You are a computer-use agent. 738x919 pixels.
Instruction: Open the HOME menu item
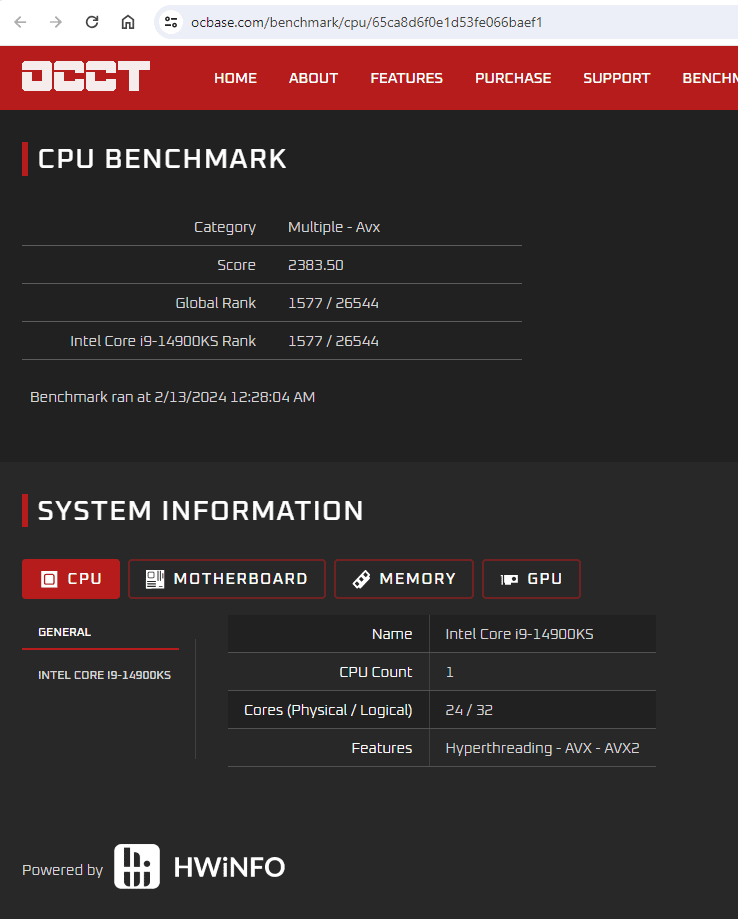[x=235, y=78]
